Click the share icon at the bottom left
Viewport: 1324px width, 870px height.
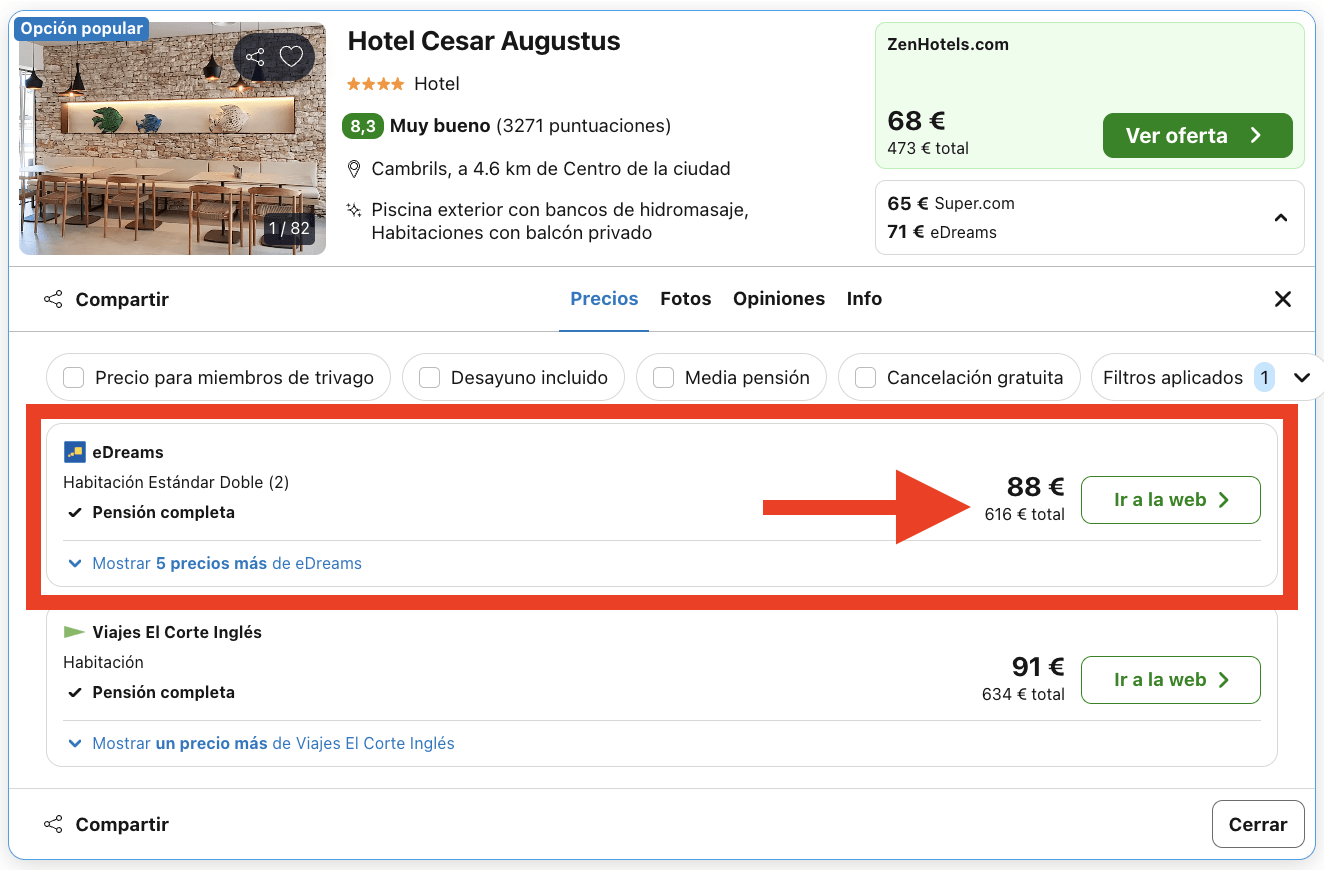(x=53, y=823)
